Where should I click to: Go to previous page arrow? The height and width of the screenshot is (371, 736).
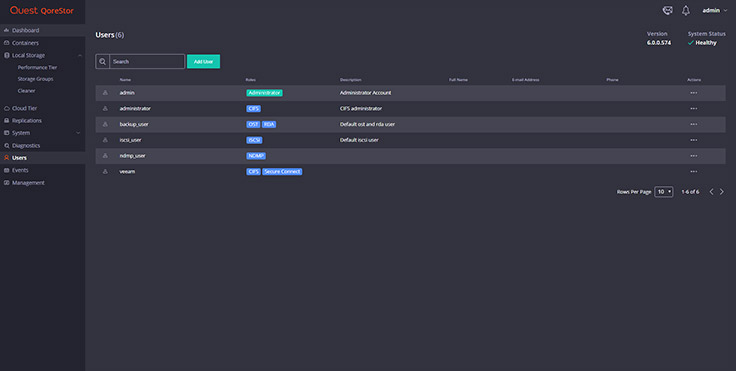(x=711, y=192)
